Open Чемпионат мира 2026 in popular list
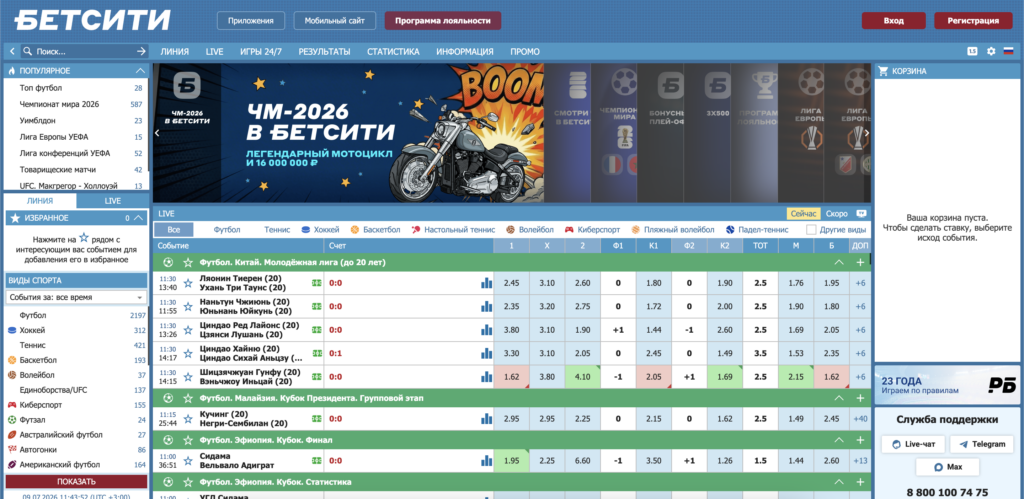This screenshot has width=1024, height=499. (x=59, y=104)
